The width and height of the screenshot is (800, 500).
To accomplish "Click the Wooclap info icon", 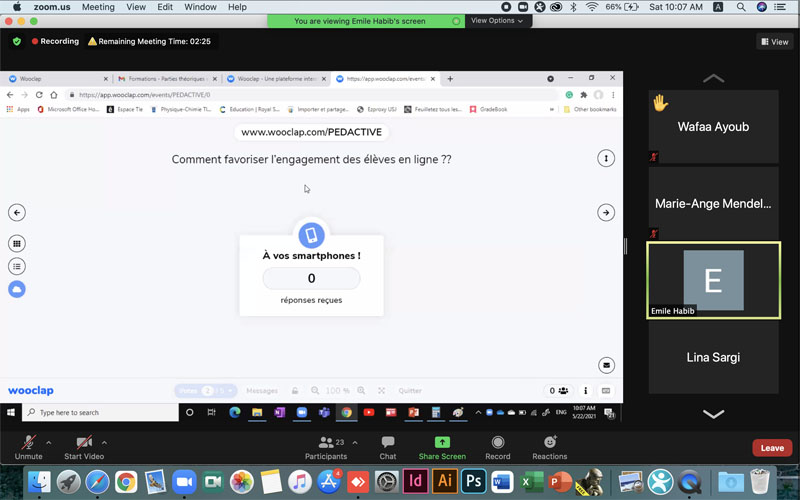I will pos(585,391).
